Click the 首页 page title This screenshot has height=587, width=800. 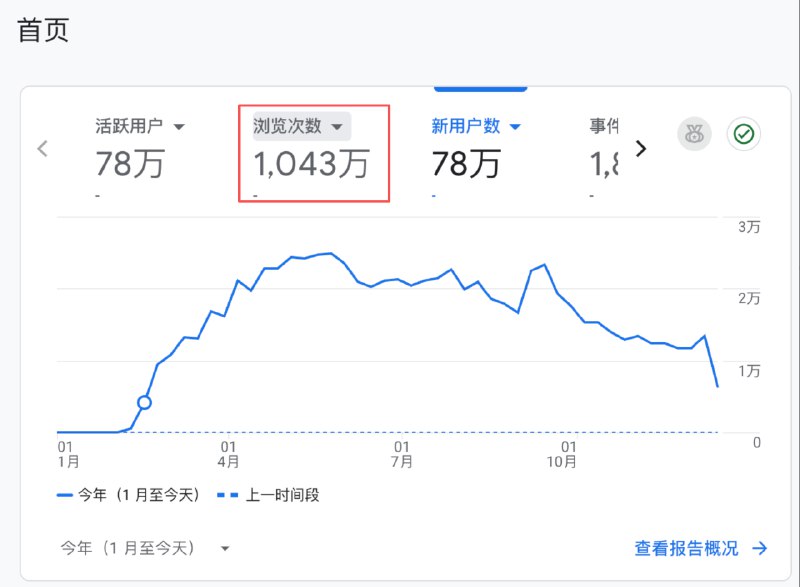(42, 31)
